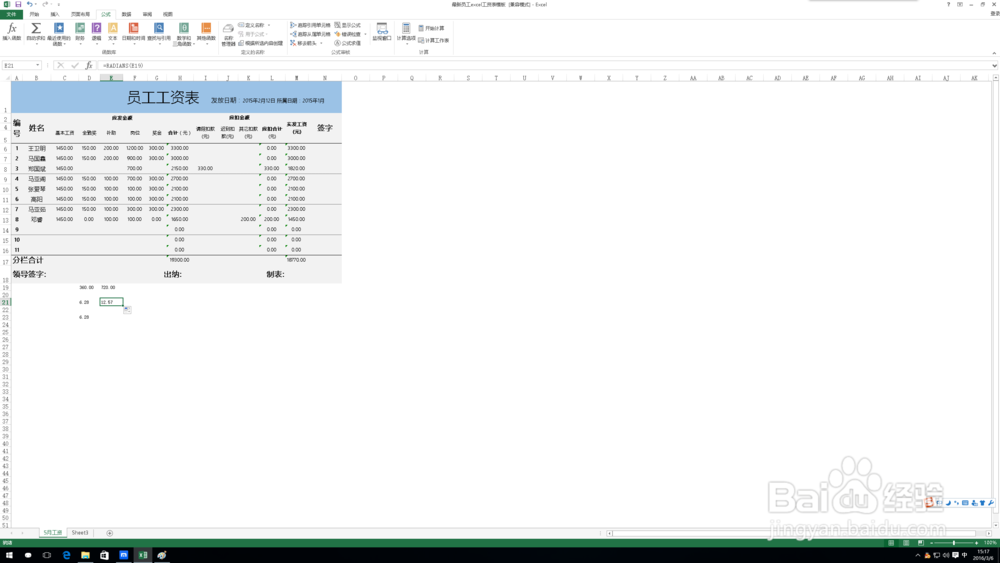Image resolution: width=1000 pixels, height=563 pixels.
Task: Click the paste options icon below cell E21
Action: (127, 310)
